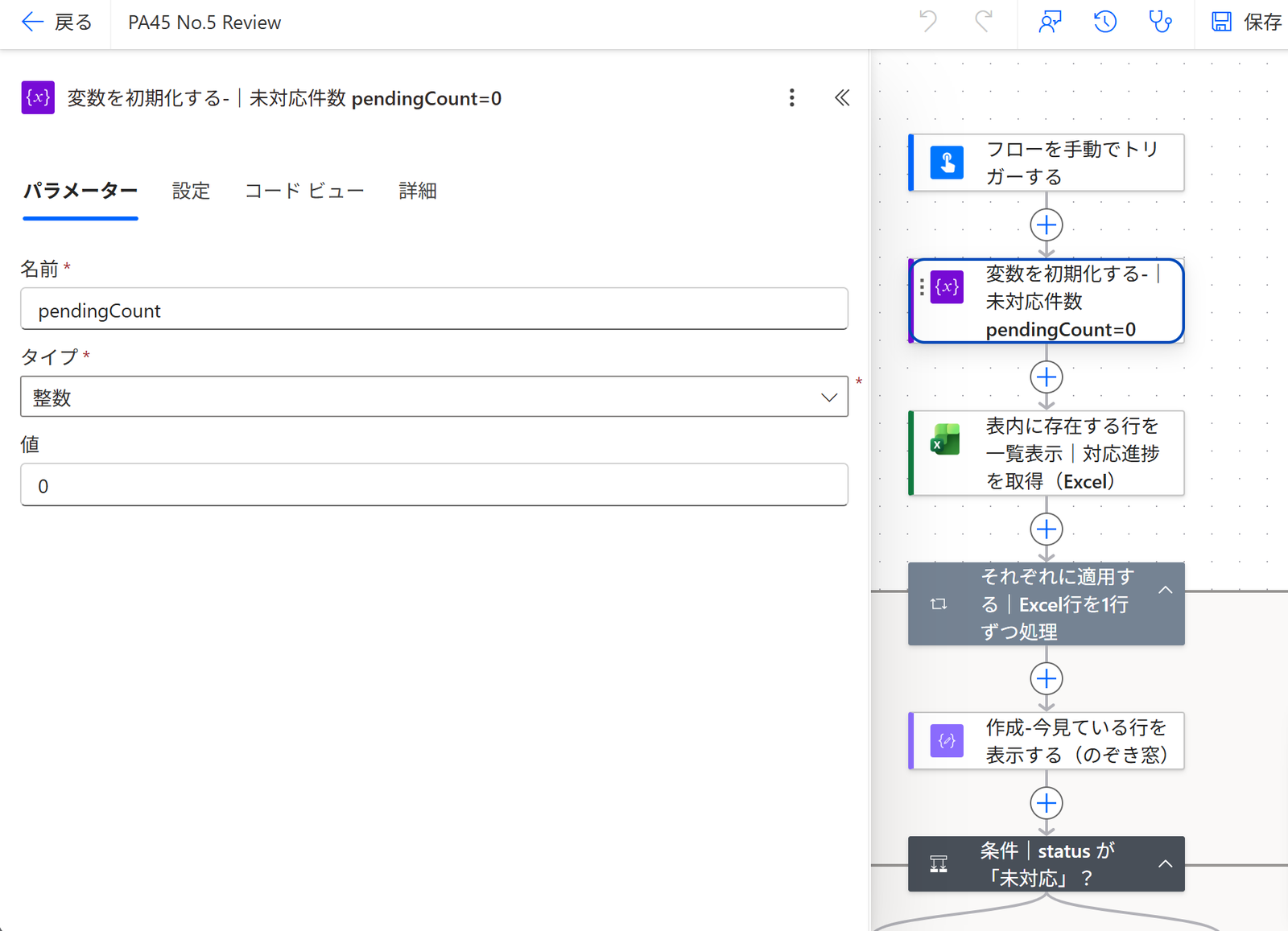The width and height of the screenshot is (1288, 931).
Task: Open the version history clock icon
Action: [x=1104, y=22]
